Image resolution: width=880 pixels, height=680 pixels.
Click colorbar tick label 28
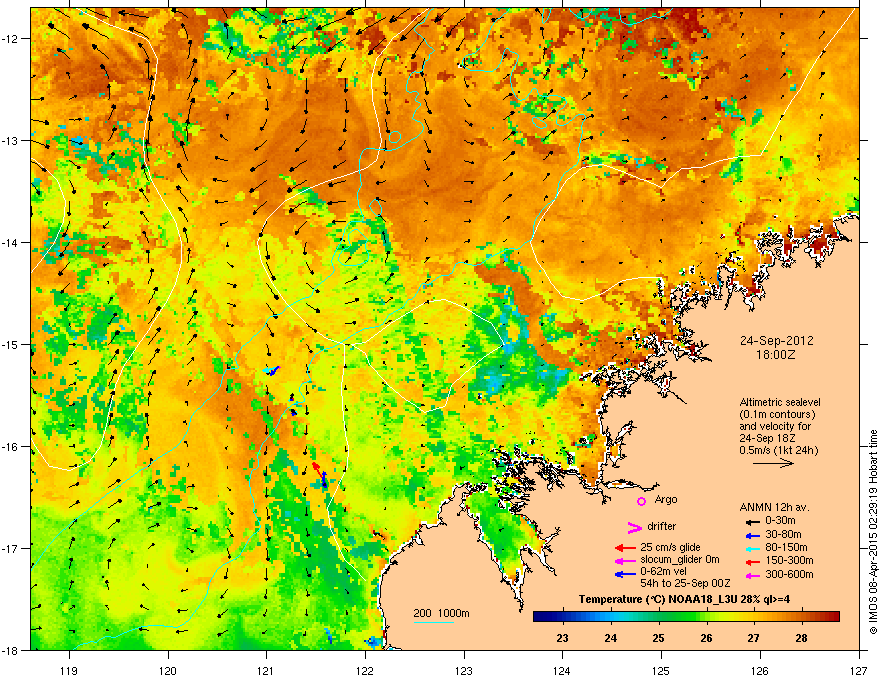point(801,638)
